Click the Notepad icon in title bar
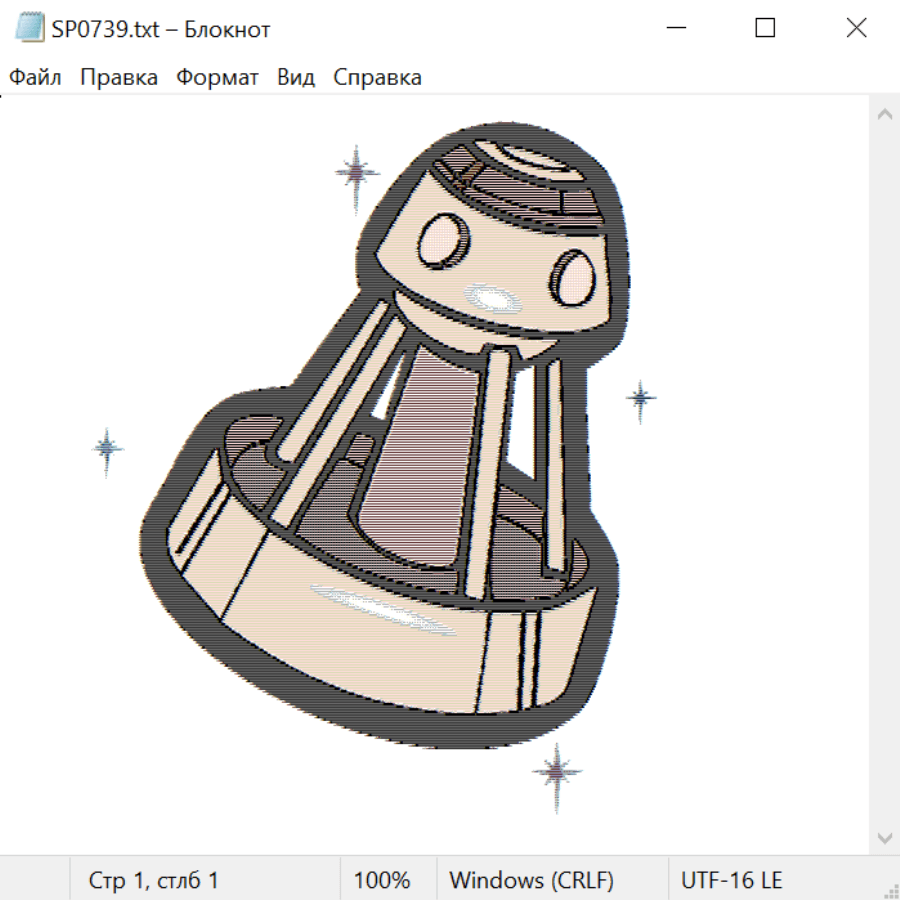The width and height of the screenshot is (900, 900). (30, 29)
